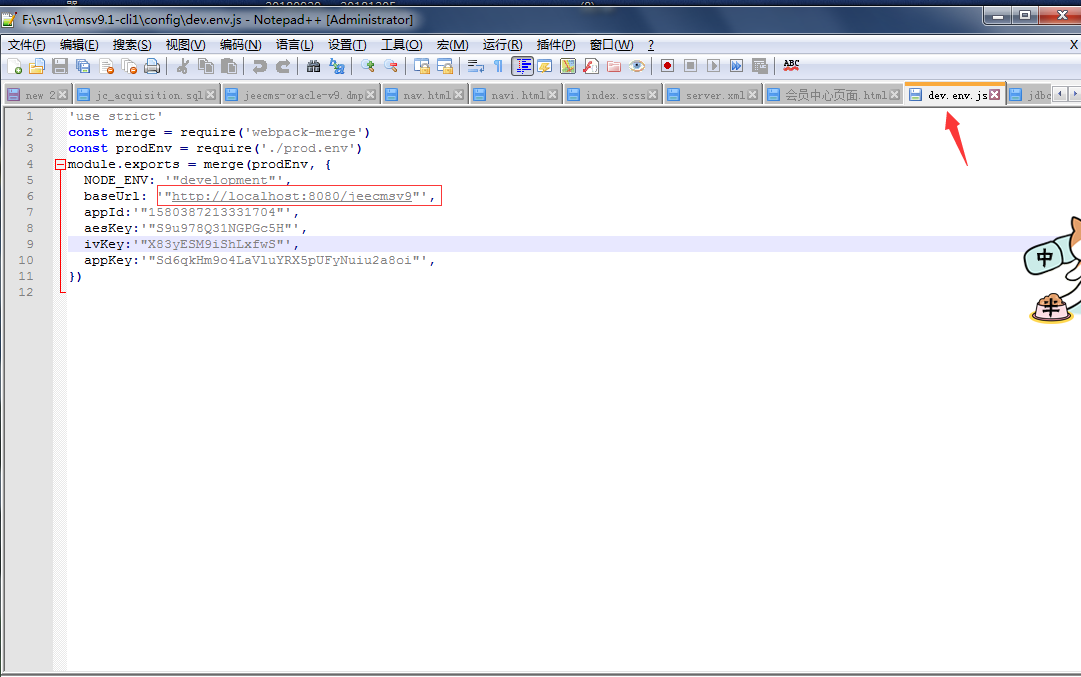Close the dev.env.js tab

(995, 95)
